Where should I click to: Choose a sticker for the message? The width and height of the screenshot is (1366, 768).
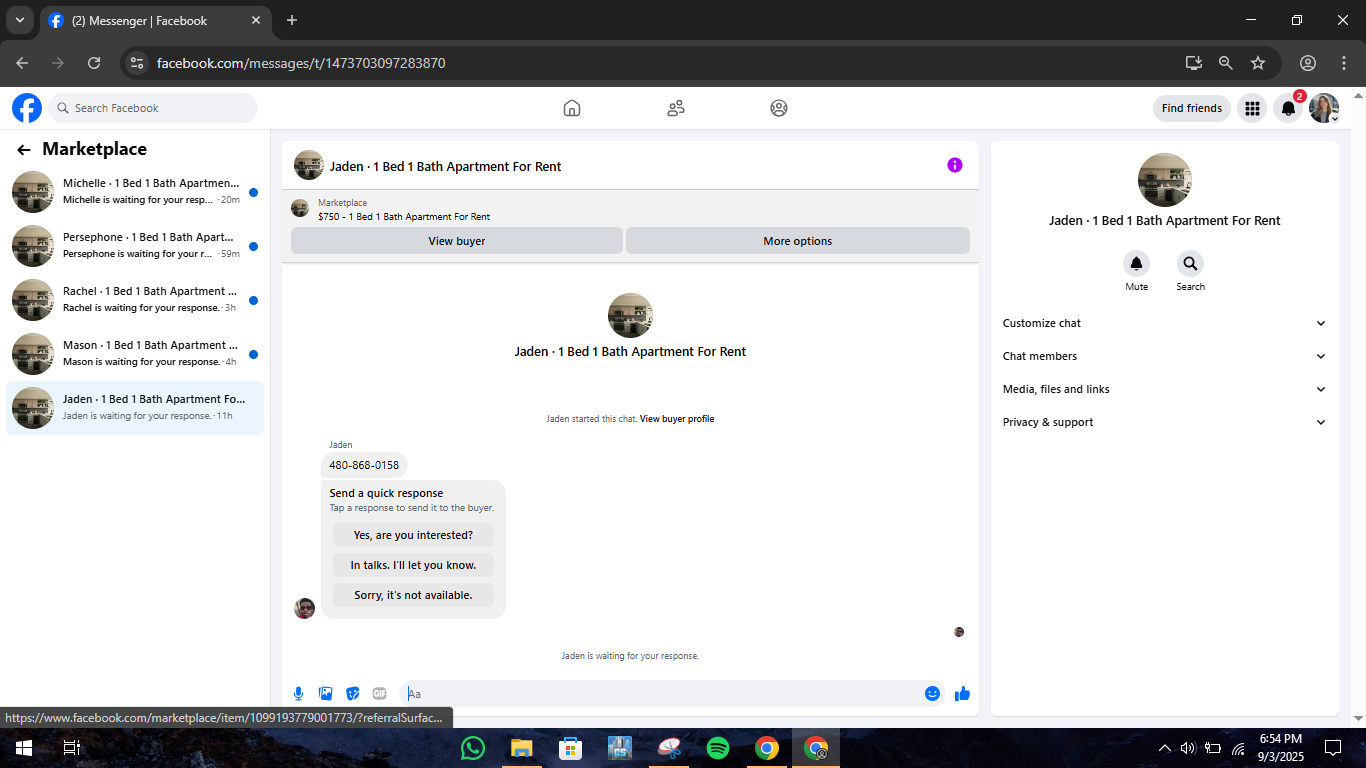[x=352, y=694]
